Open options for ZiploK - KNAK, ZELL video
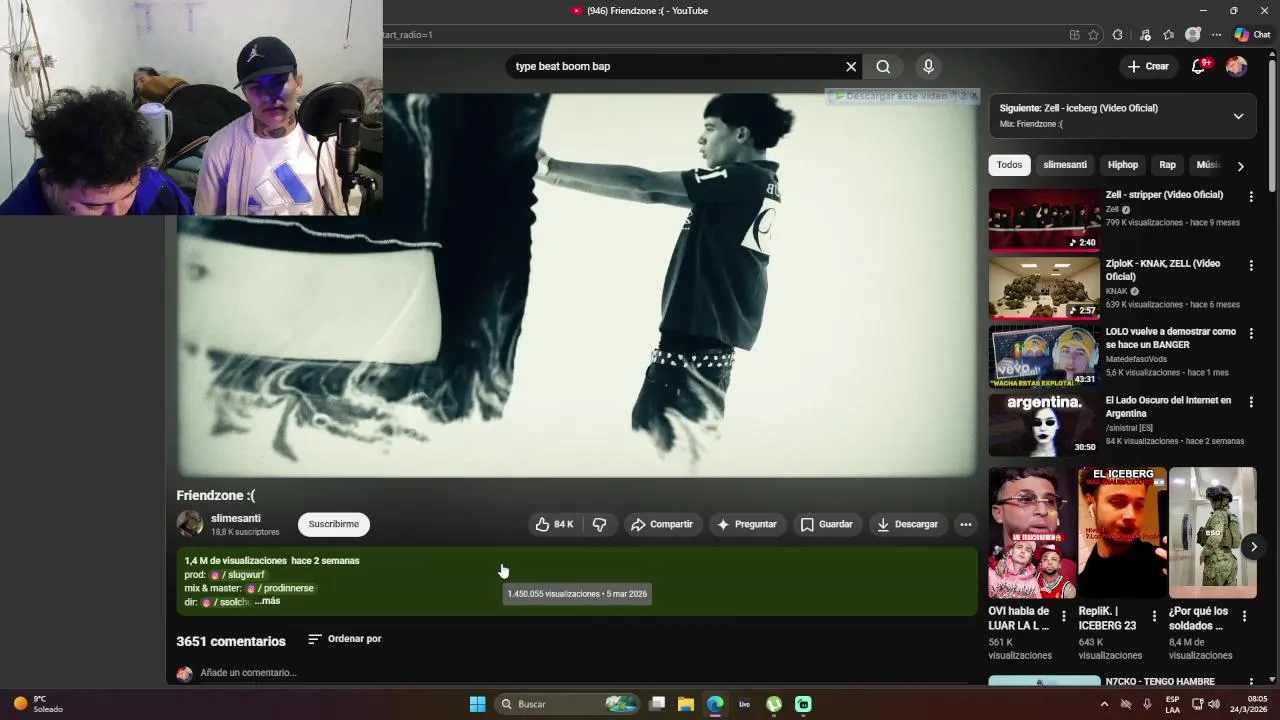 click(1250, 265)
